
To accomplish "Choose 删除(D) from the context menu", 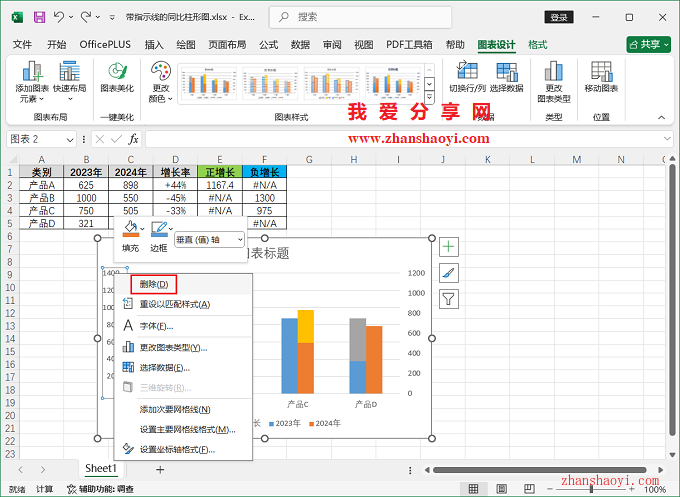I will 153,285.
